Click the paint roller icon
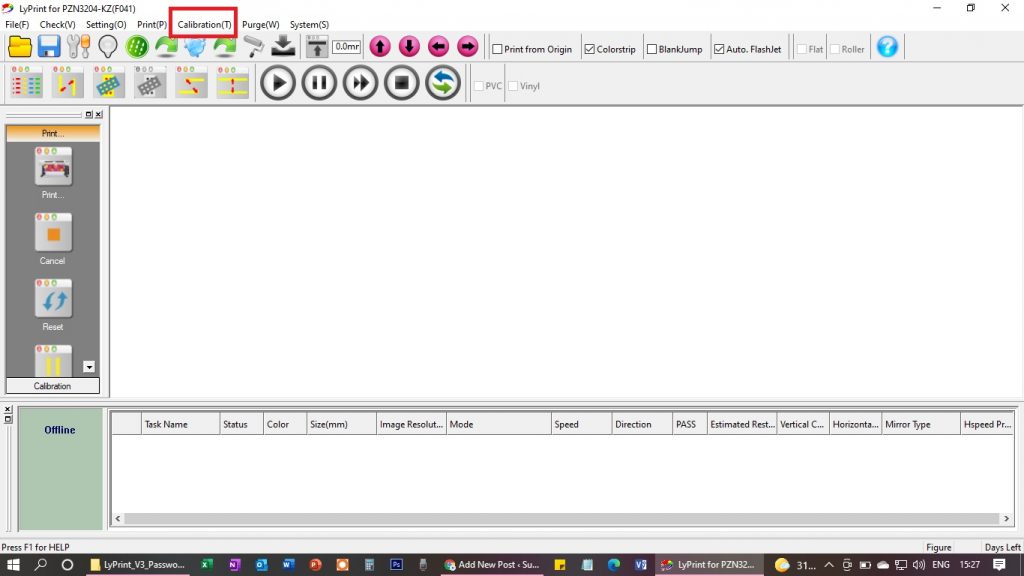 coord(254,47)
